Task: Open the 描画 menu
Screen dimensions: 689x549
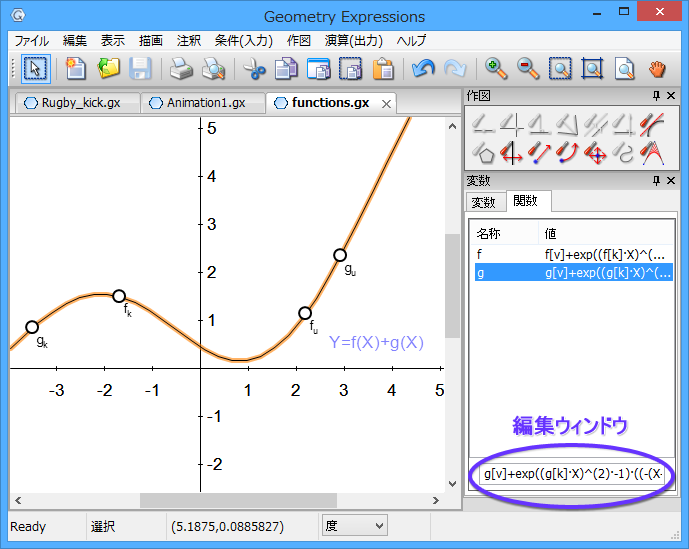Action: tap(151, 41)
